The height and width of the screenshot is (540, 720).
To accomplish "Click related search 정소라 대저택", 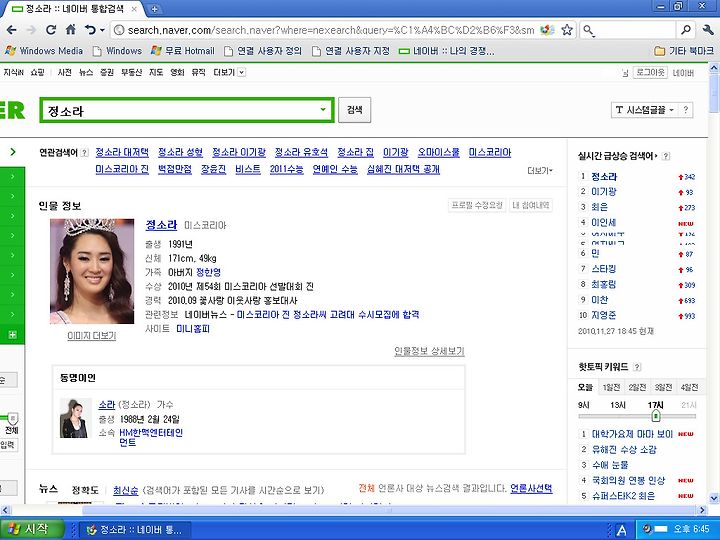I will (x=122, y=152).
